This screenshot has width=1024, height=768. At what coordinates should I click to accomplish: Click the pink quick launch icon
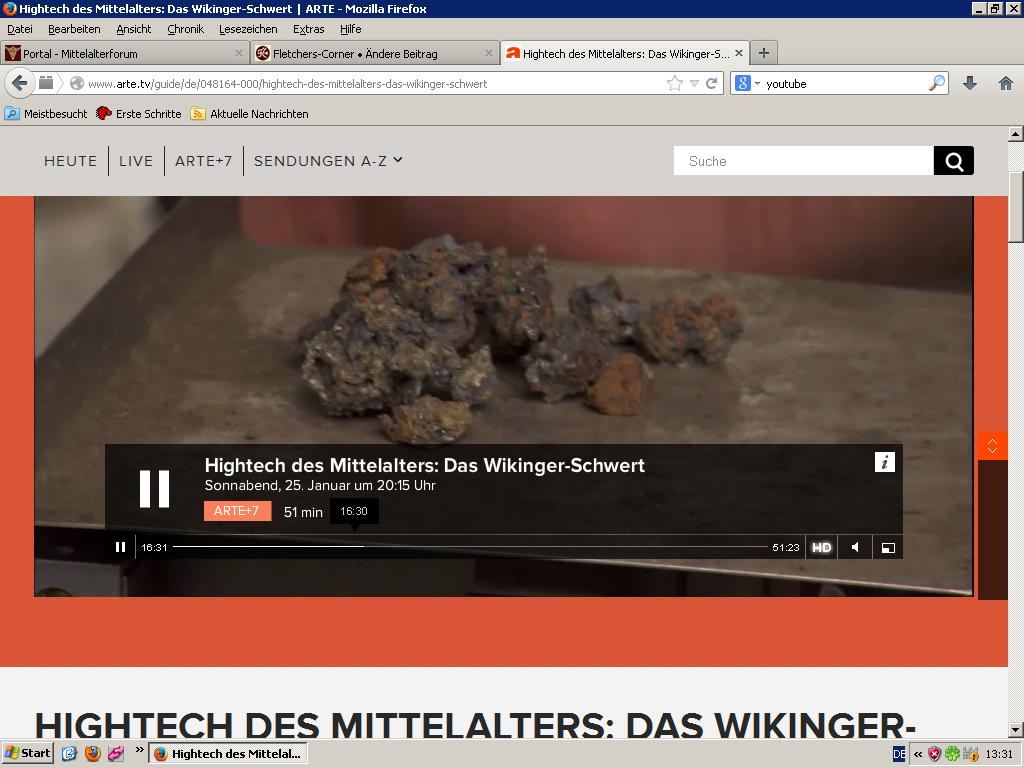(116, 754)
